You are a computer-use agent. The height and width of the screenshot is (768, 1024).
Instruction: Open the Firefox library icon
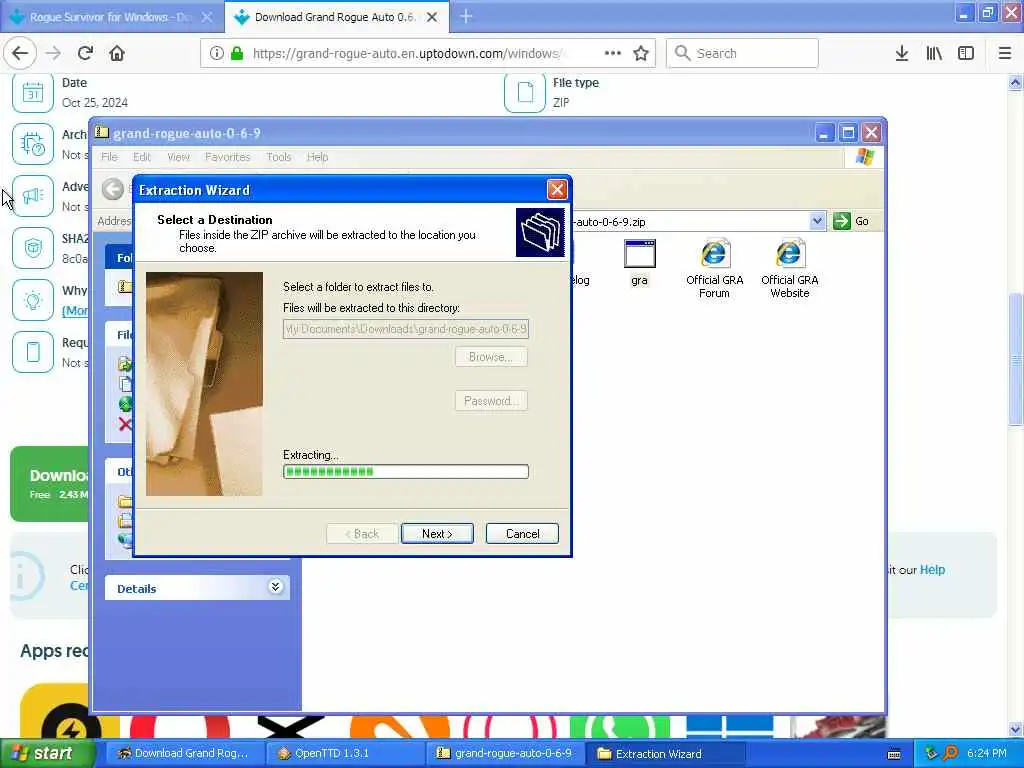pos(934,53)
